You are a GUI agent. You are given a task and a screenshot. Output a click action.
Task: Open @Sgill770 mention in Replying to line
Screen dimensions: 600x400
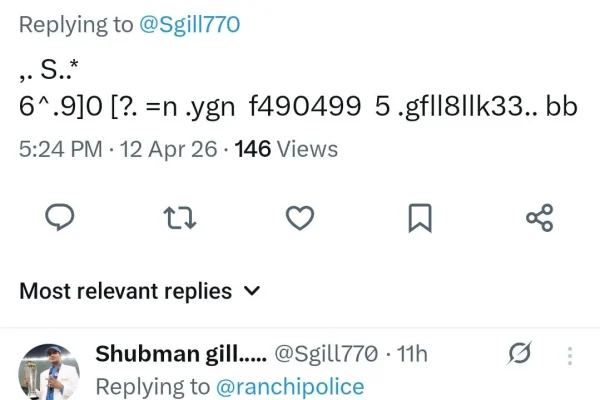tap(189, 25)
